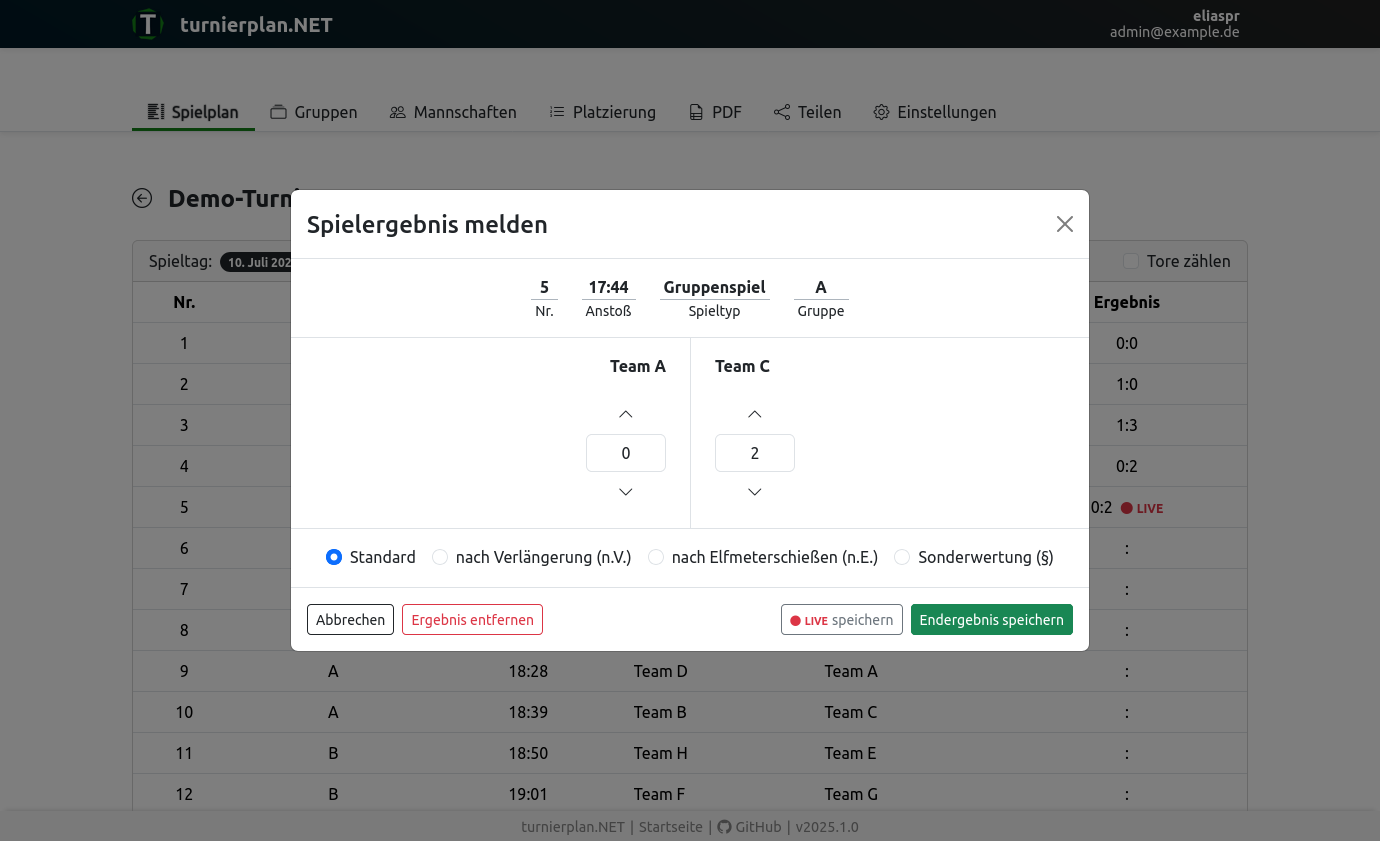This screenshot has width=1380, height=841.
Task: Open the eliaspr user account menu
Action: click(x=1175, y=24)
